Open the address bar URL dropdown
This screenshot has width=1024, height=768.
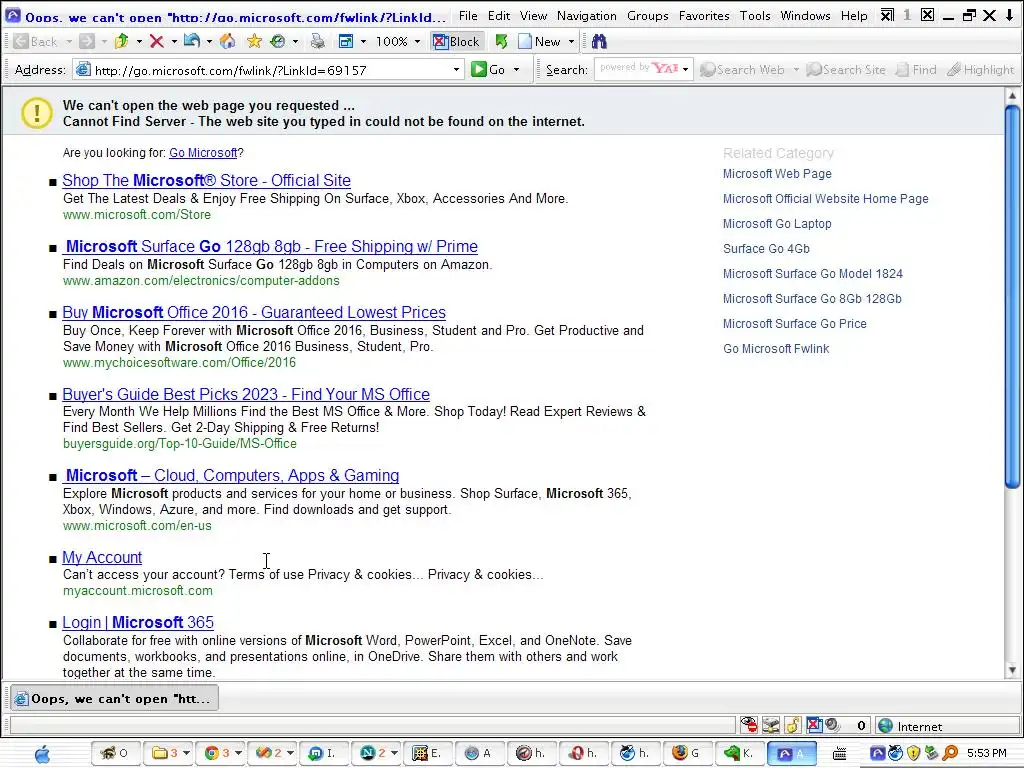pyautogui.click(x=456, y=69)
